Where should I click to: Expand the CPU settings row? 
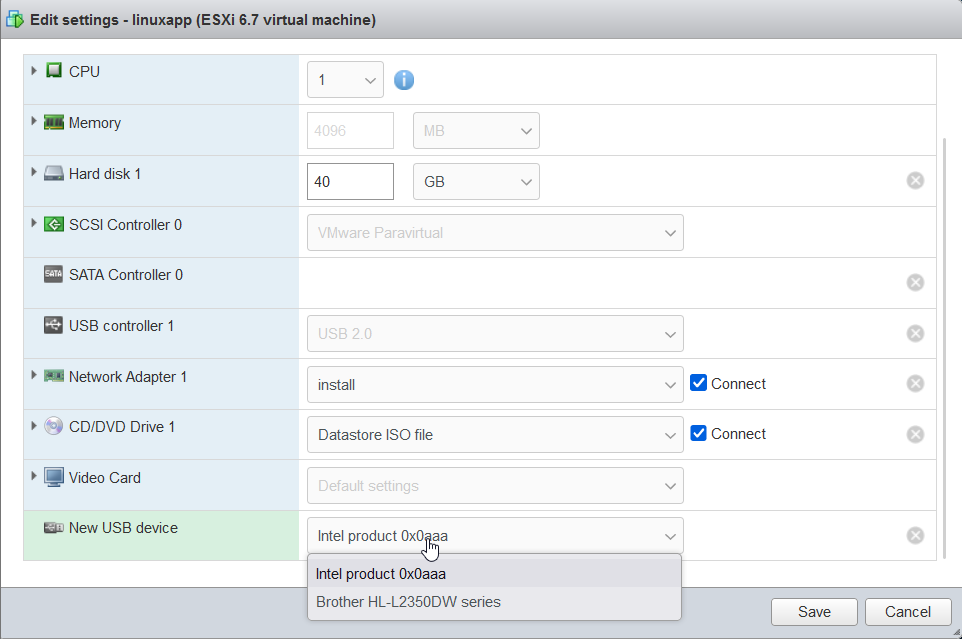(35, 71)
